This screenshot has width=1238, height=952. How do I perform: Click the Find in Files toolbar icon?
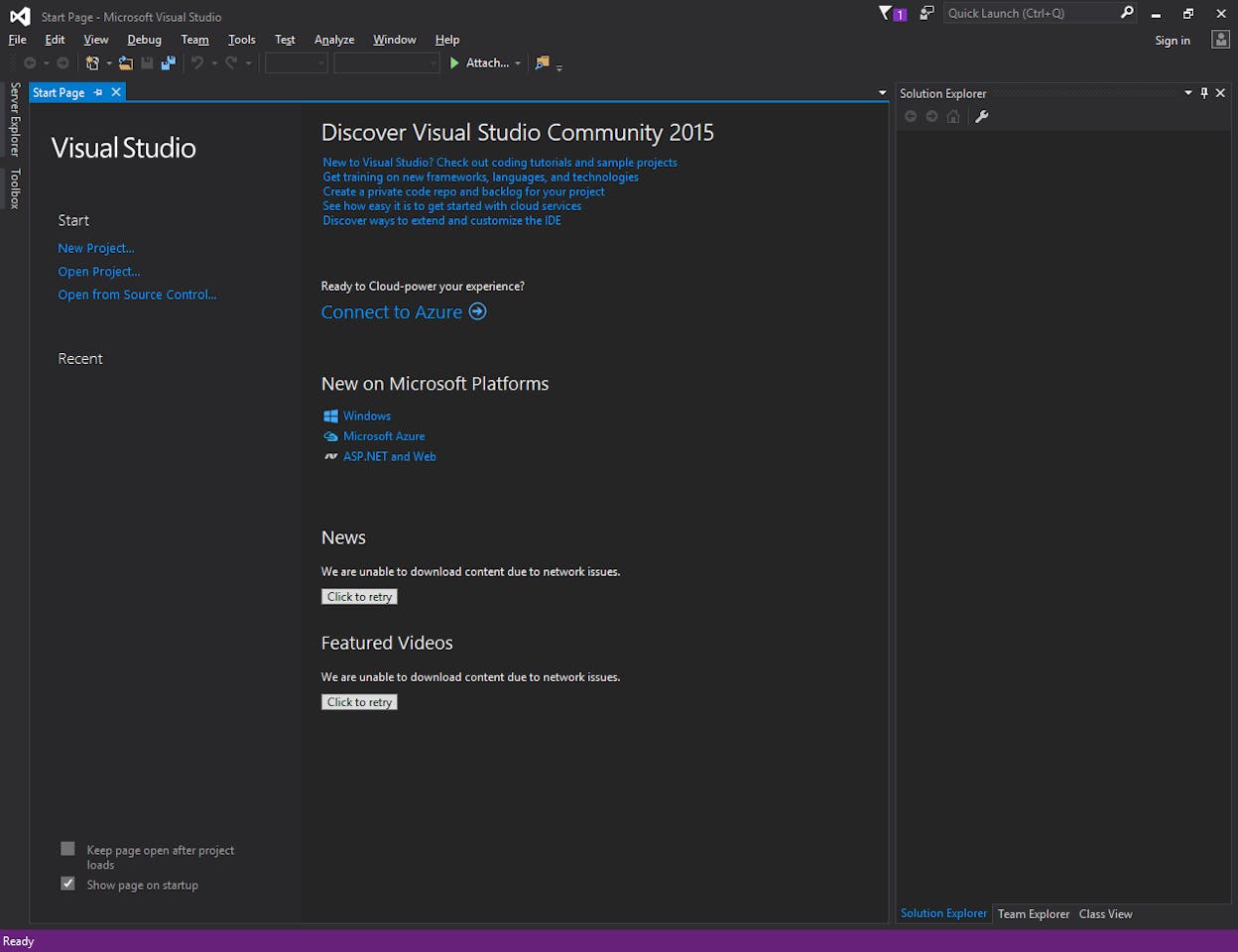[542, 63]
